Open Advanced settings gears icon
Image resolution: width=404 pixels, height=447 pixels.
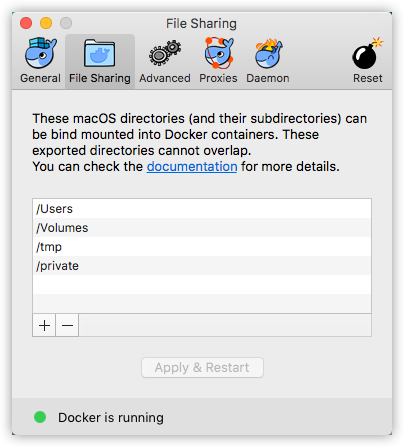(165, 53)
